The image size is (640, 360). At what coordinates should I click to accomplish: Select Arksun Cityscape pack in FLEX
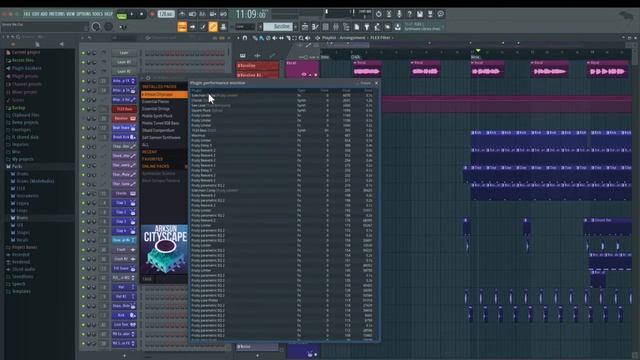(x=164, y=94)
